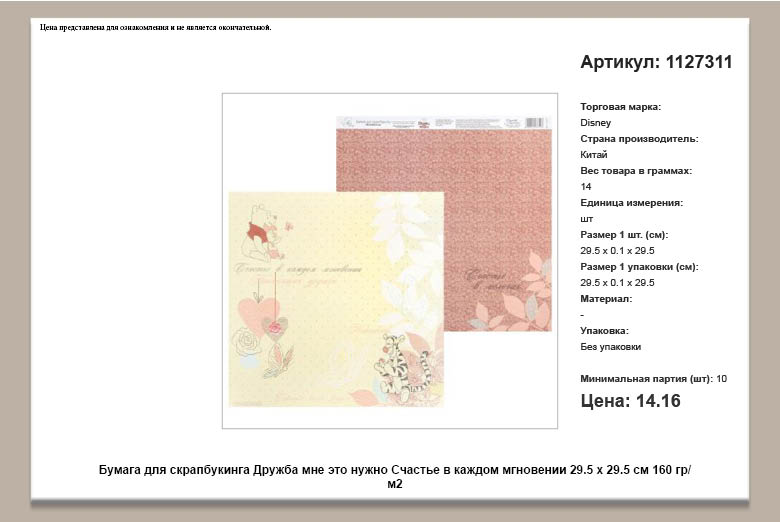This screenshot has height=522, width=780.
Task: Click the packaging value 'Без упаковки'
Action: (x=610, y=347)
